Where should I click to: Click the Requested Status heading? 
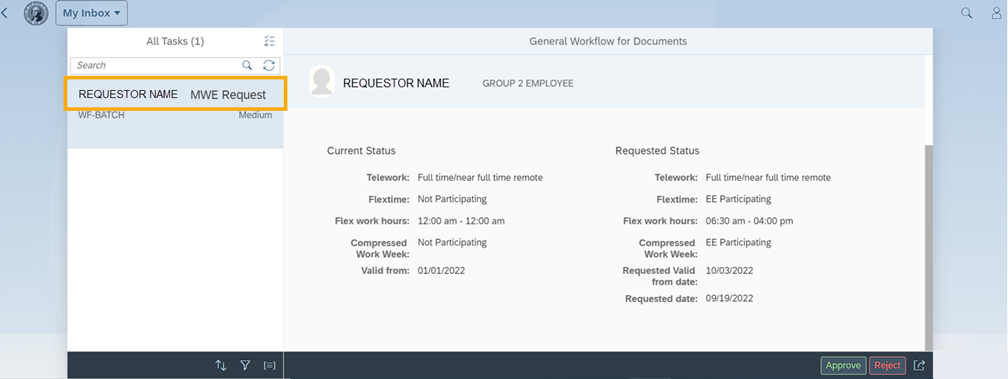[657, 151]
